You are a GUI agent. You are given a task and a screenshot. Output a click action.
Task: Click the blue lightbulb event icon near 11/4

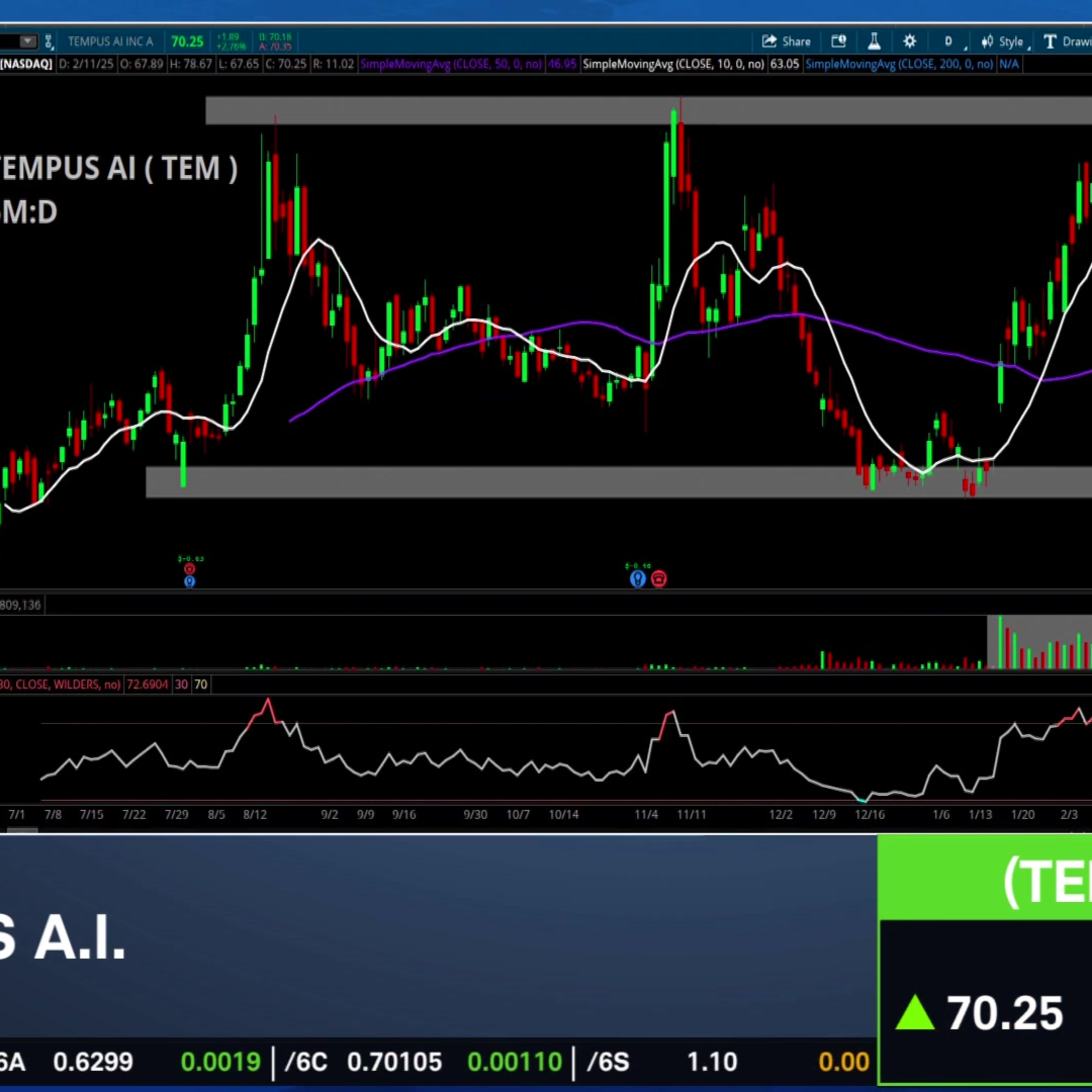pos(638,579)
